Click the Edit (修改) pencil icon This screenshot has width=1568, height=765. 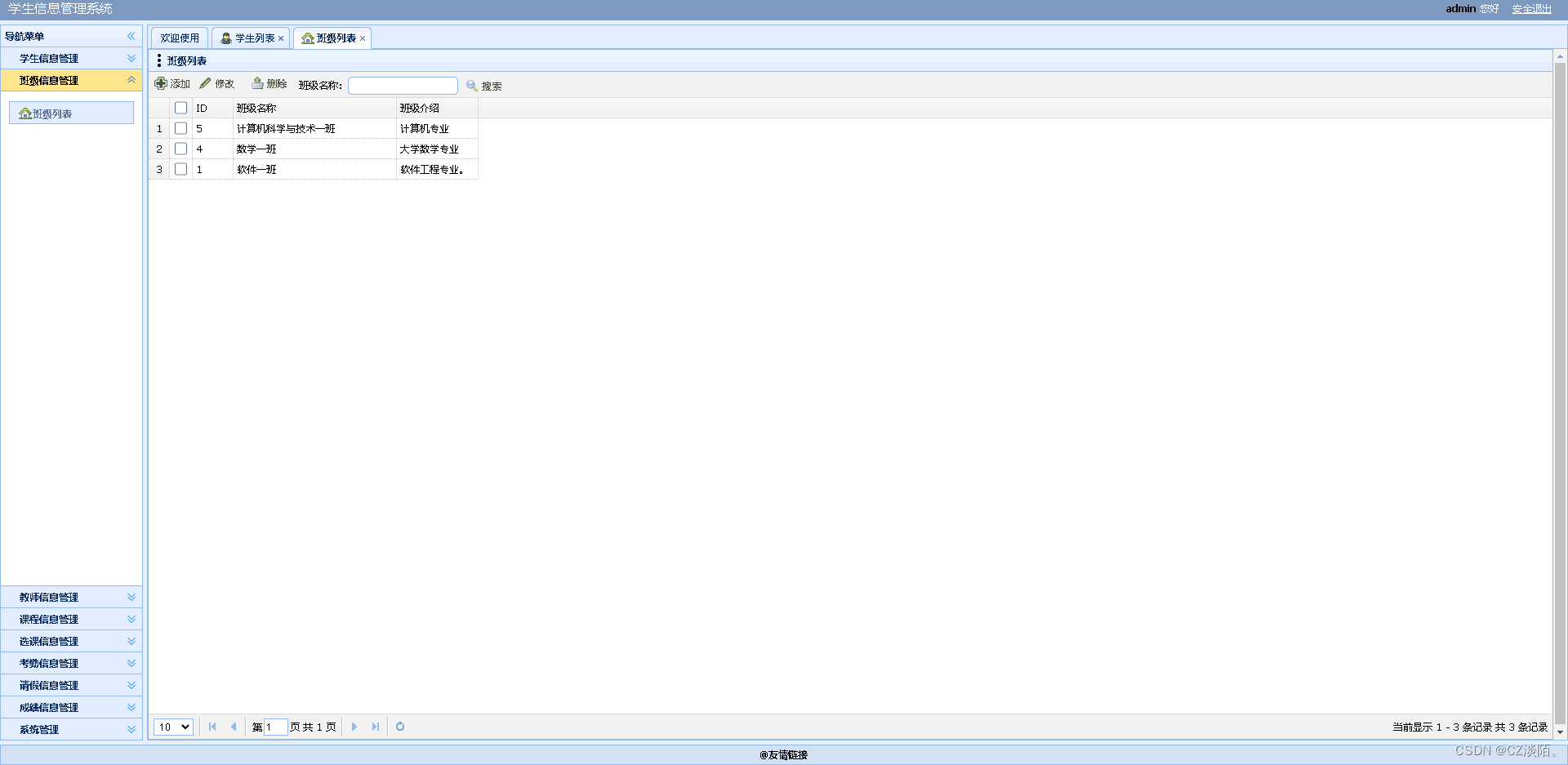click(205, 84)
